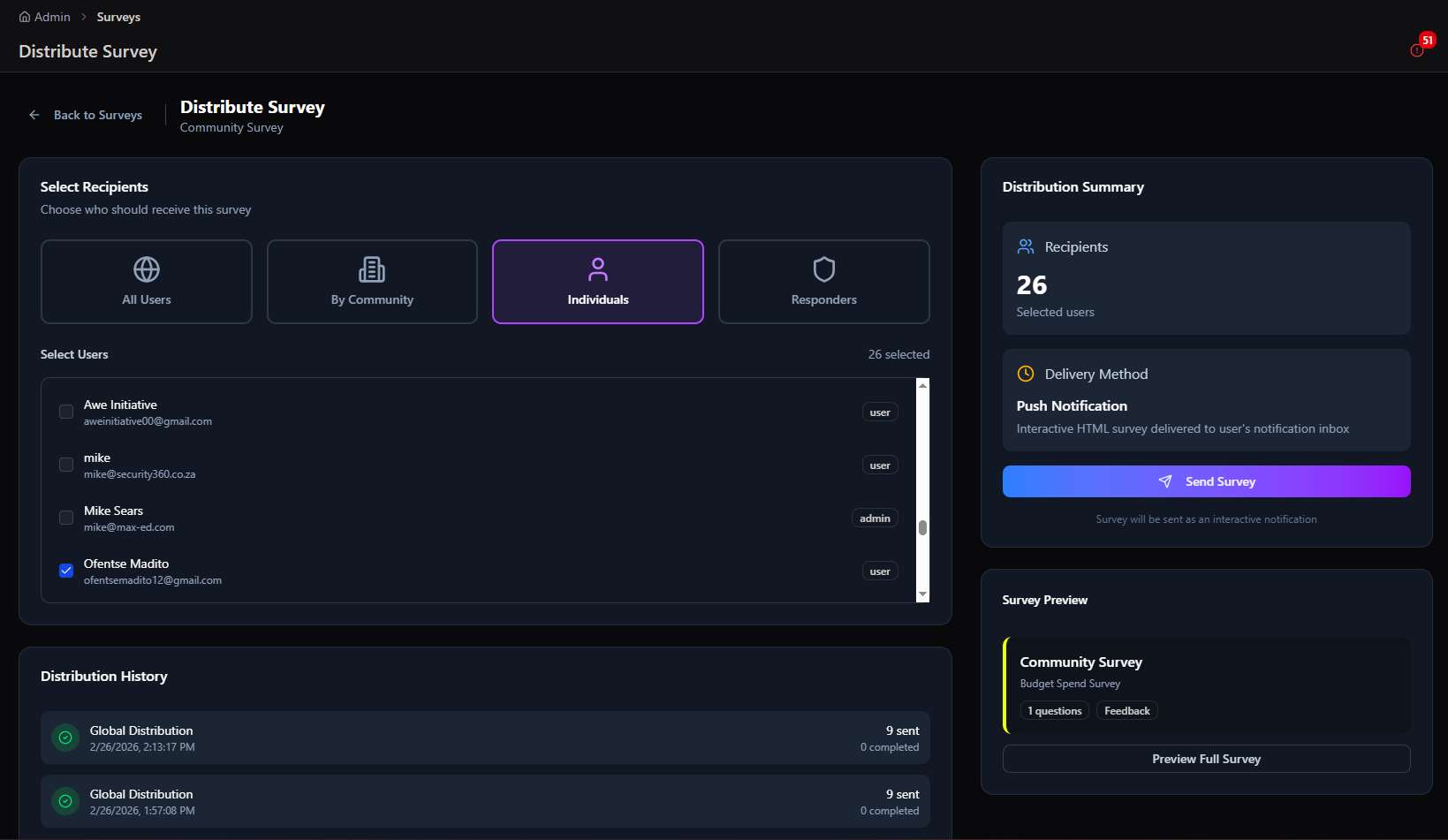Click the ofentsemadito12@gmail.com email
Screen dimensions: 1448x840
coord(153,580)
